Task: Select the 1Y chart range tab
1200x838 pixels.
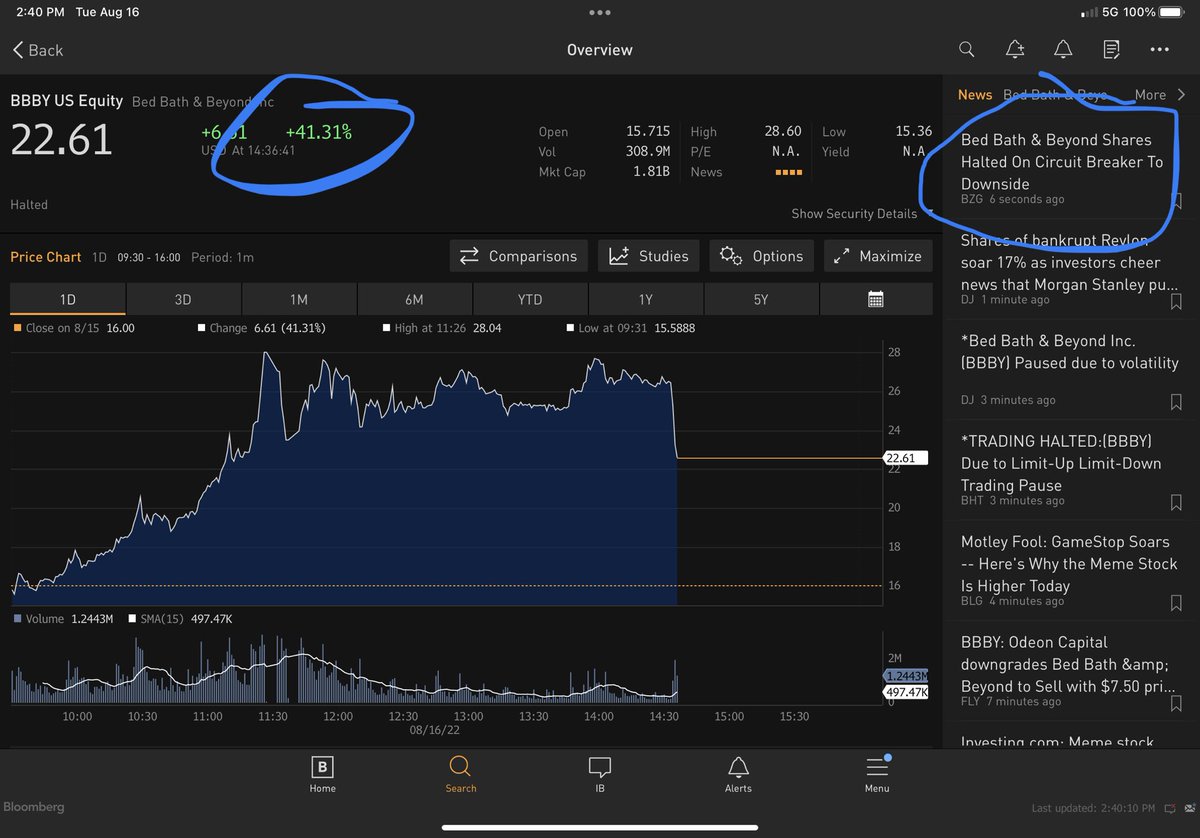Action: click(x=646, y=299)
